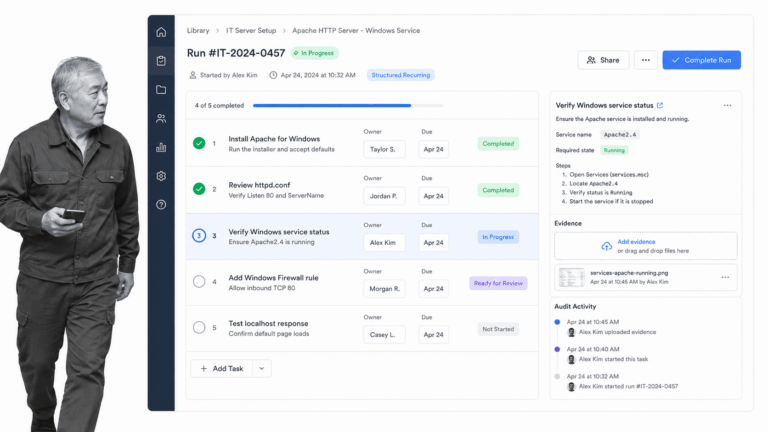Open services-apache-running.png thumbnail
The width and height of the screenshot is (768, 432).
(x=572, y=277)
